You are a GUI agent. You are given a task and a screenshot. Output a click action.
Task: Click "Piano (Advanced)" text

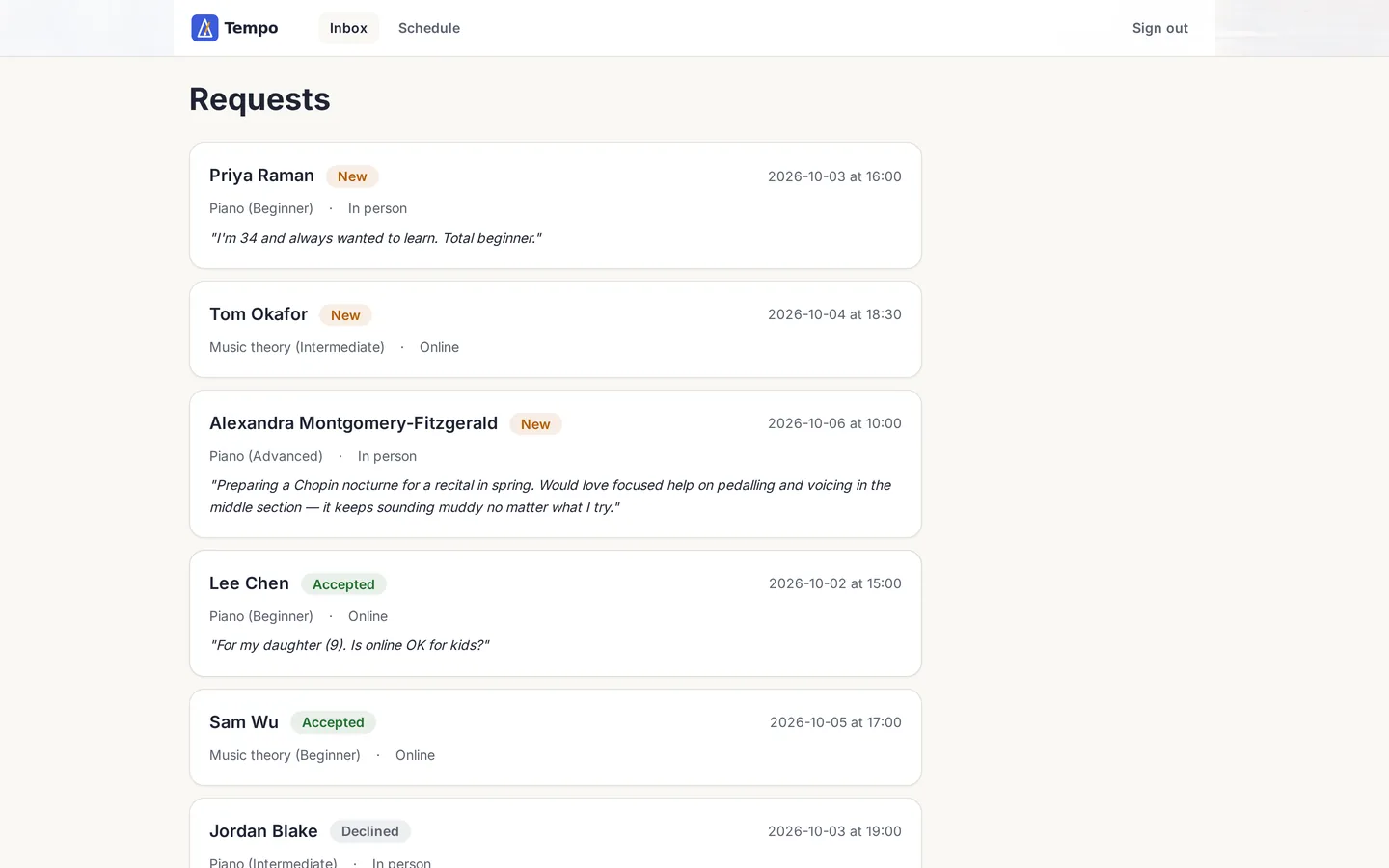click(266, 456)
